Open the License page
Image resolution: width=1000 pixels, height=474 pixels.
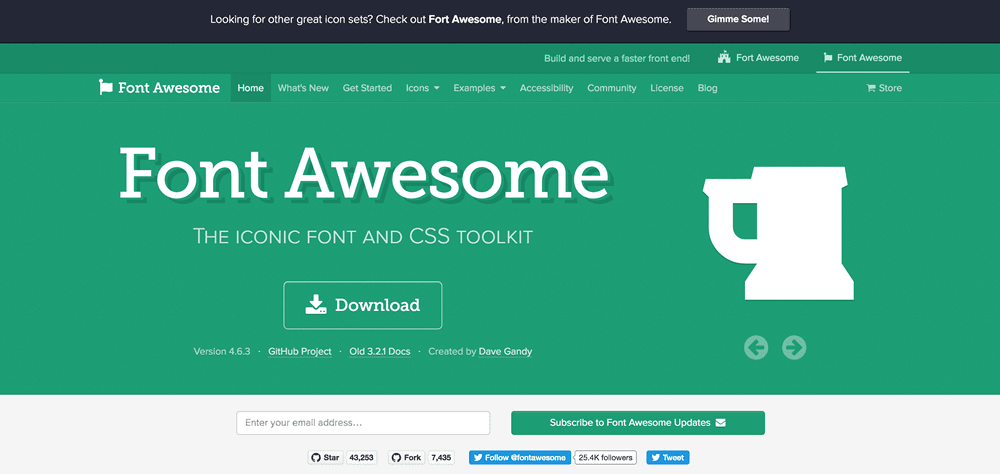click(x=667, y=88)
